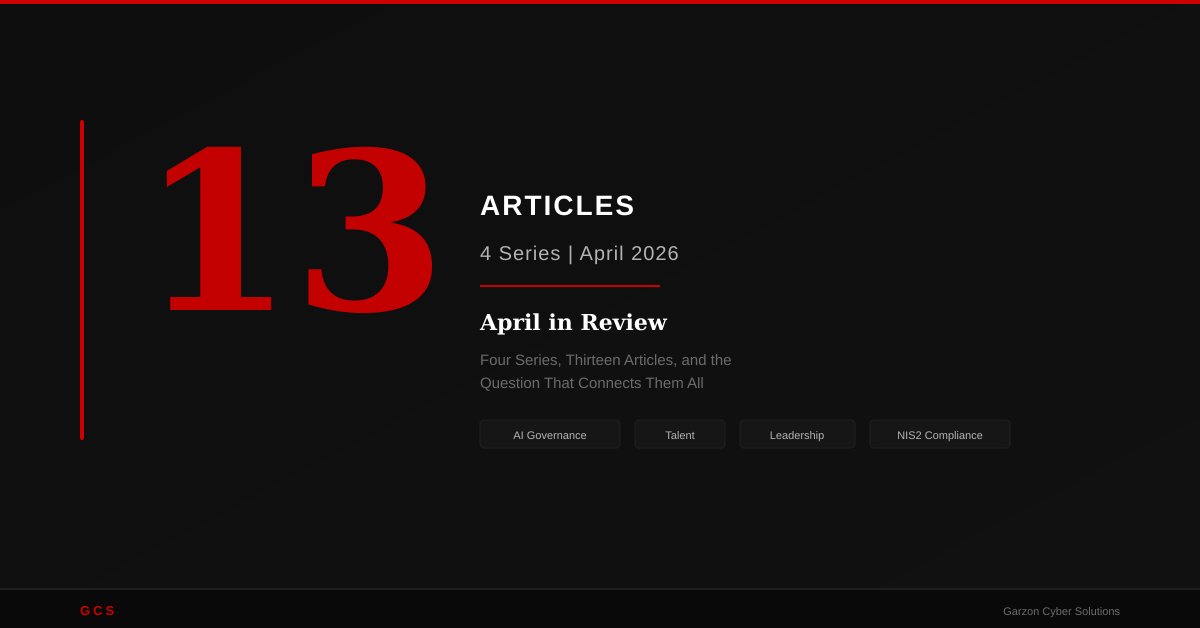
Task: Click the '4 Series | April 2026' line
Action: [579, 254]
